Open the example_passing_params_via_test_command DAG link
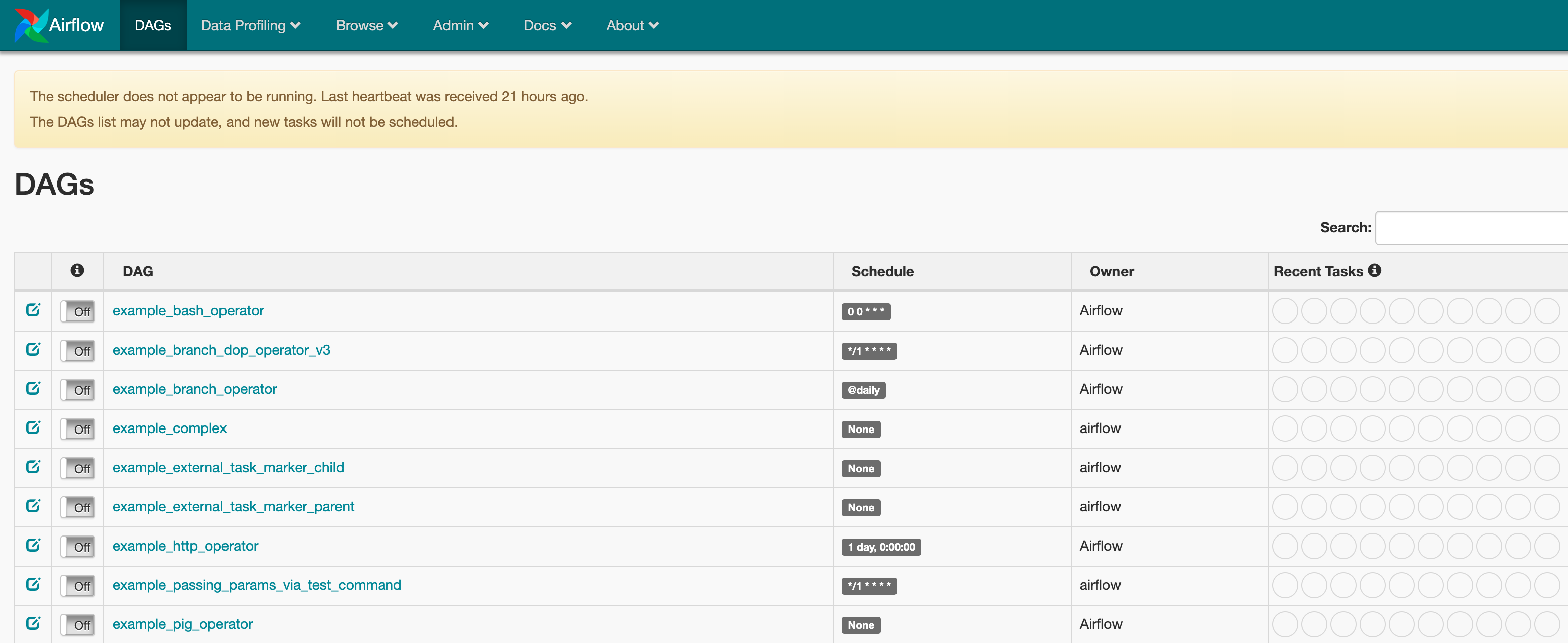The height and width of the screenshot is (643, 1568). click(256, 585)
